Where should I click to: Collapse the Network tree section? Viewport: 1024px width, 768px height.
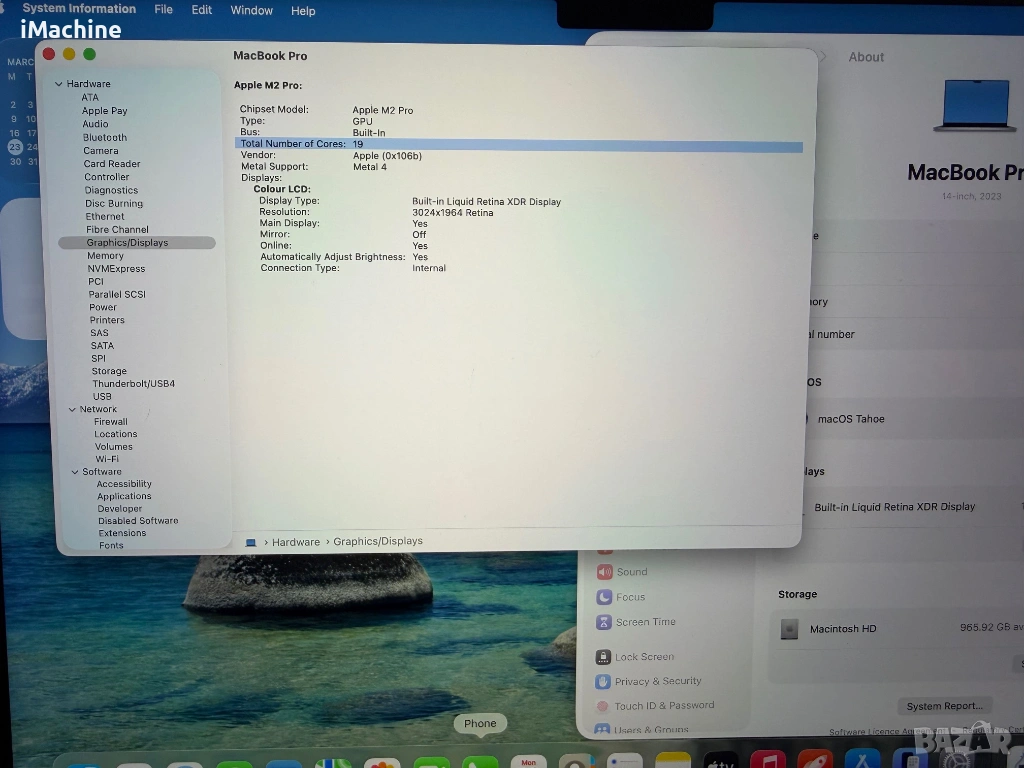[x=72, y=409]
